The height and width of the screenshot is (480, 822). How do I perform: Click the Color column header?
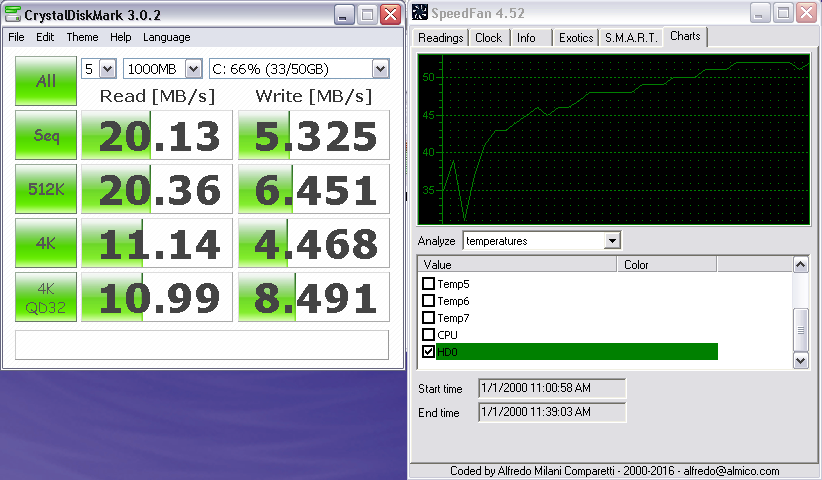click(667, 265)
